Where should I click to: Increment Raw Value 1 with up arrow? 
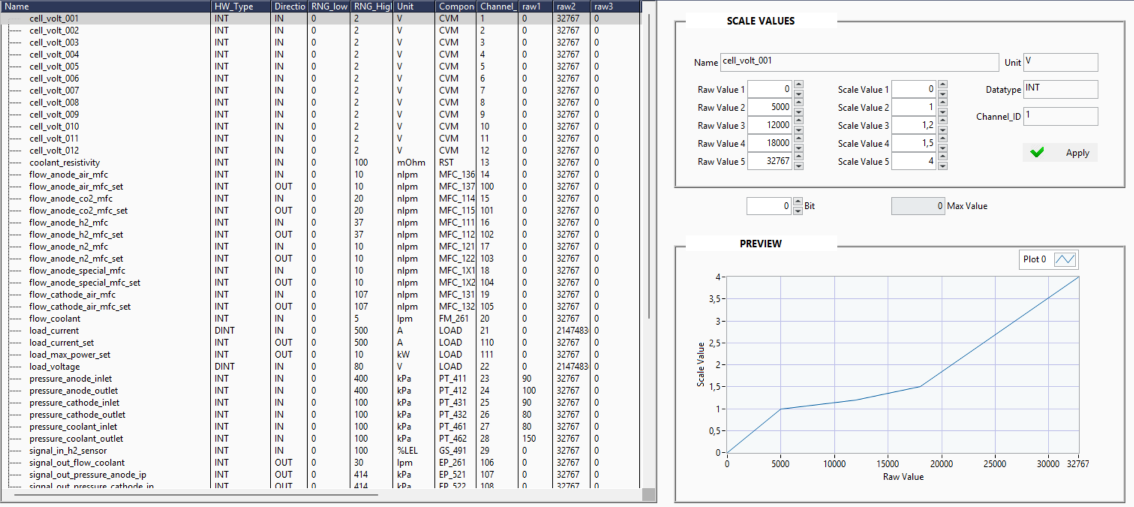(x=798, y=86)
